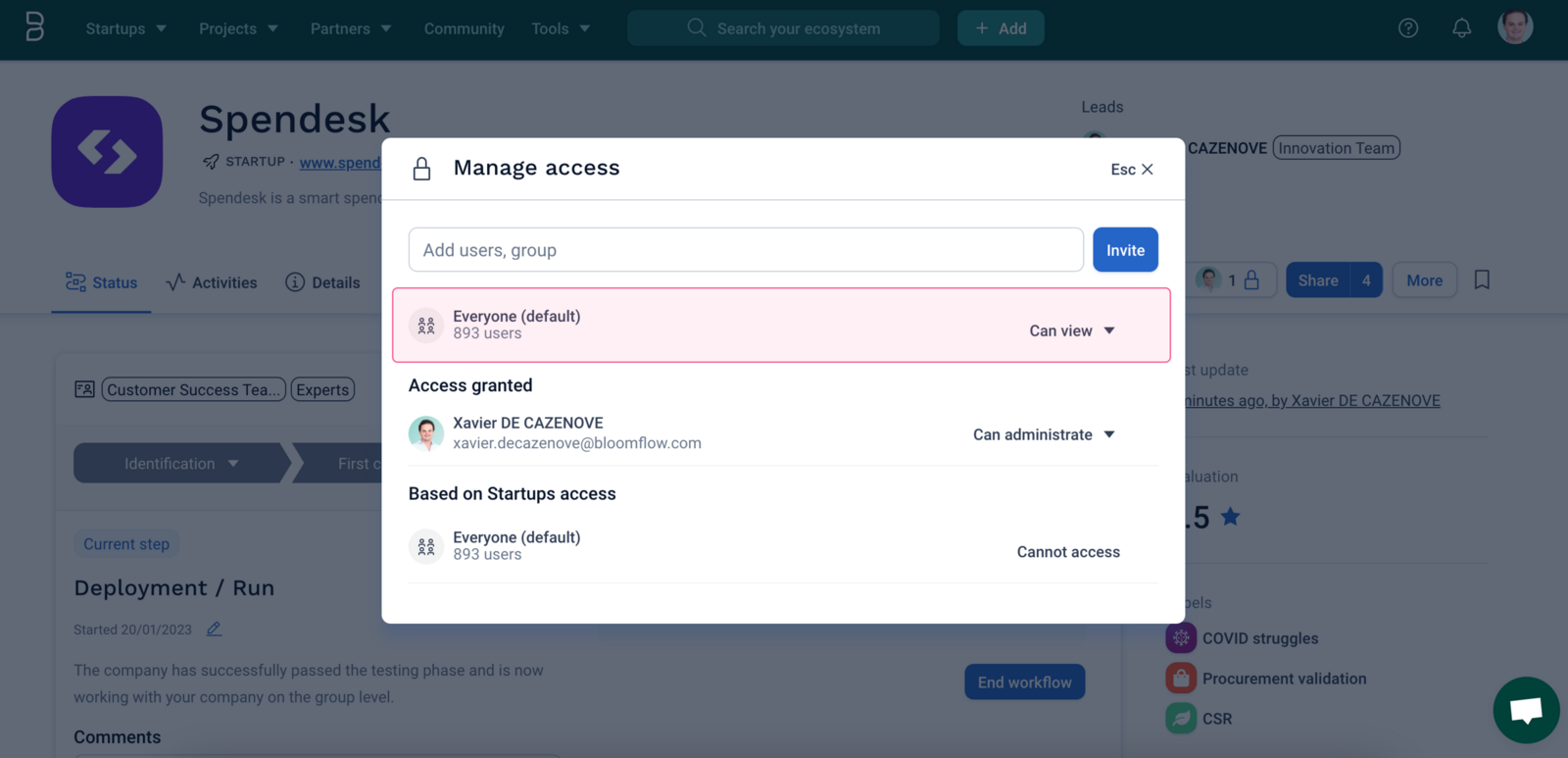Click the Invite button

pos(1125,250)
